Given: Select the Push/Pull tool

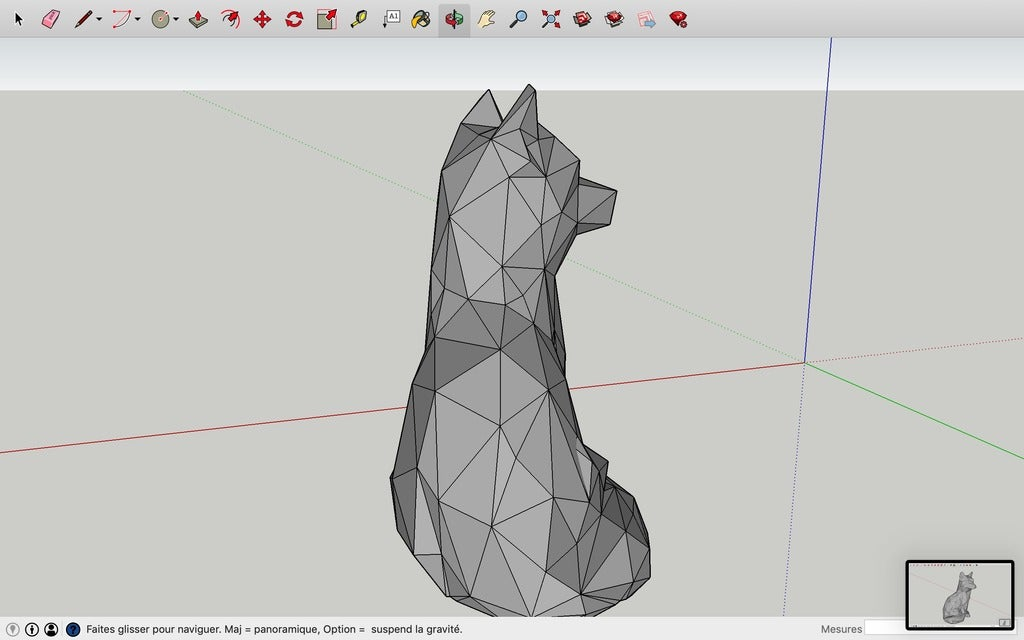Looking at the screenshot, I should [x=198, y=18].
